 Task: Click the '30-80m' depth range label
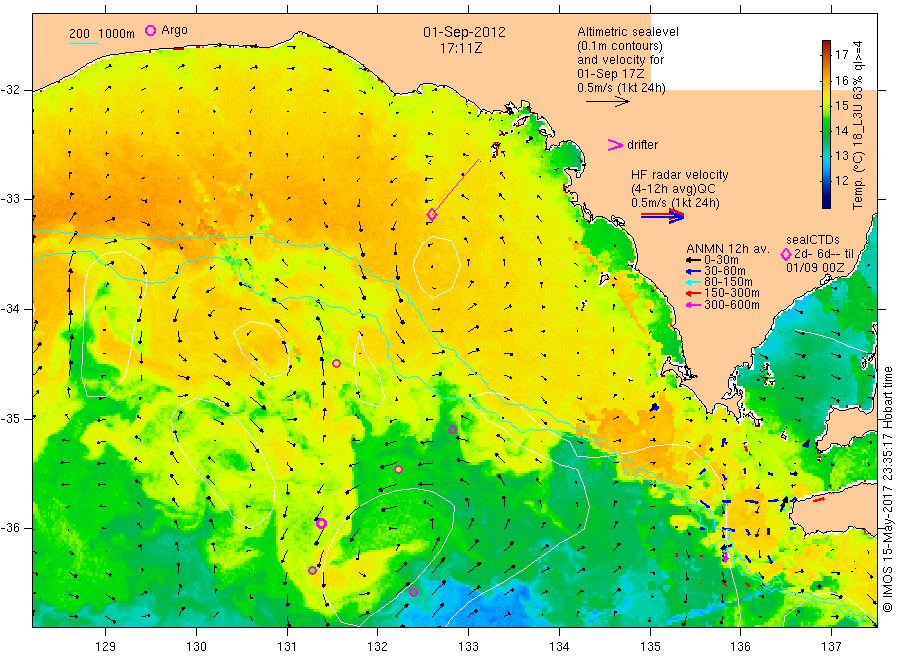click(725, 271)
